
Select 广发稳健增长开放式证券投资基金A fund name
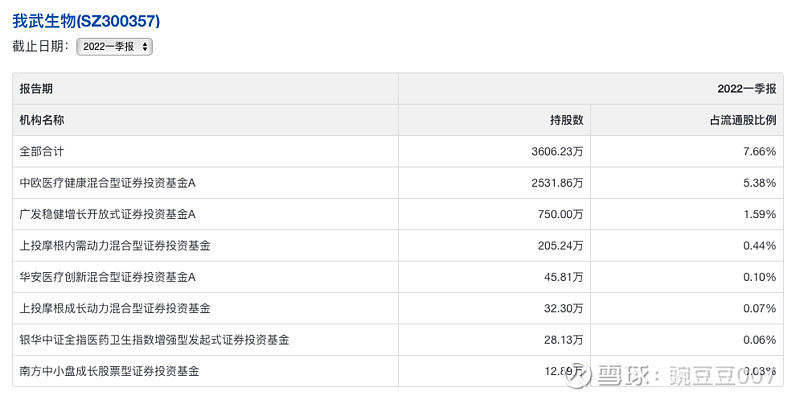pos(108,214)
